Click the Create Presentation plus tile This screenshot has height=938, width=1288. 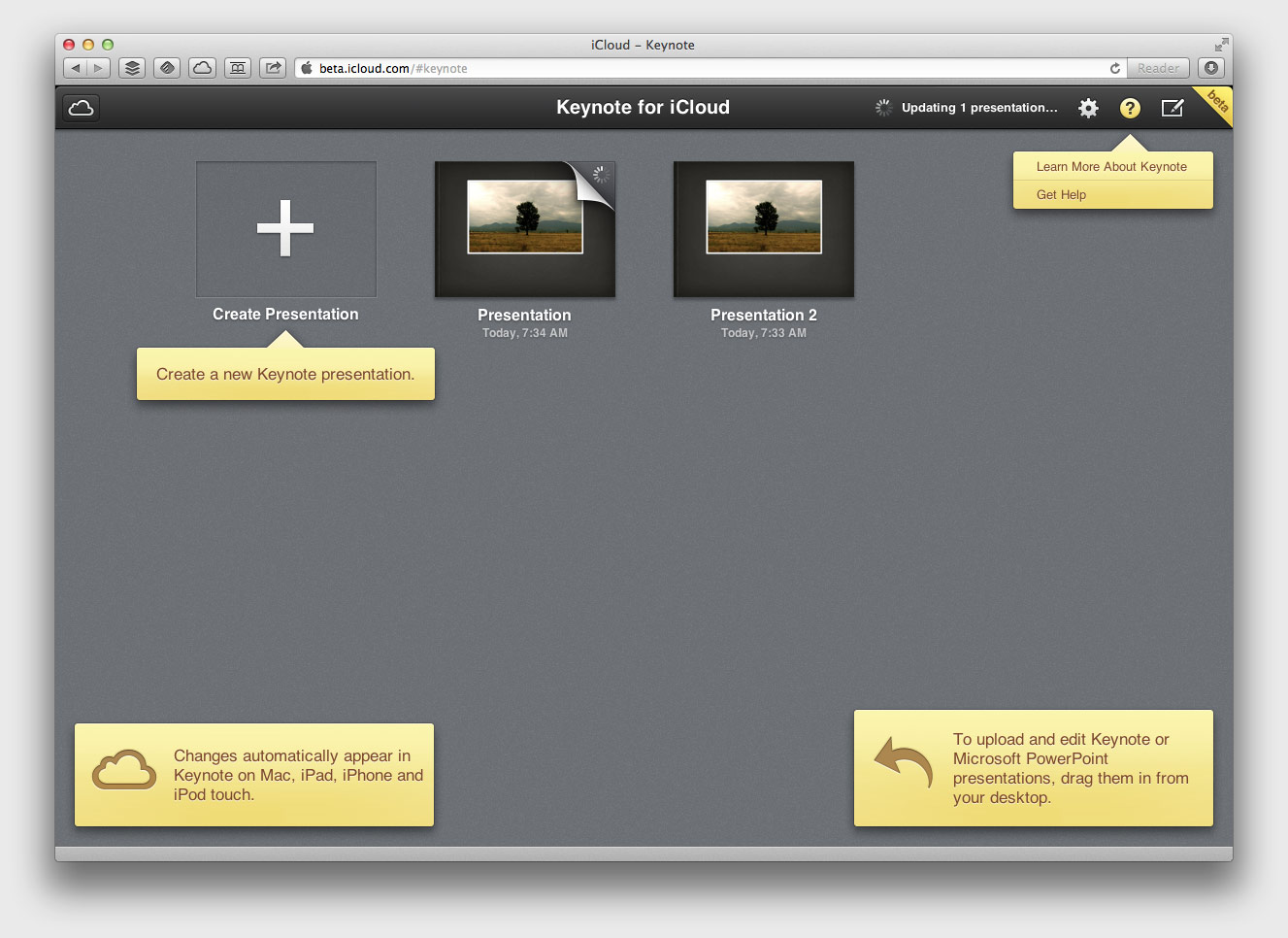(285, 229)
